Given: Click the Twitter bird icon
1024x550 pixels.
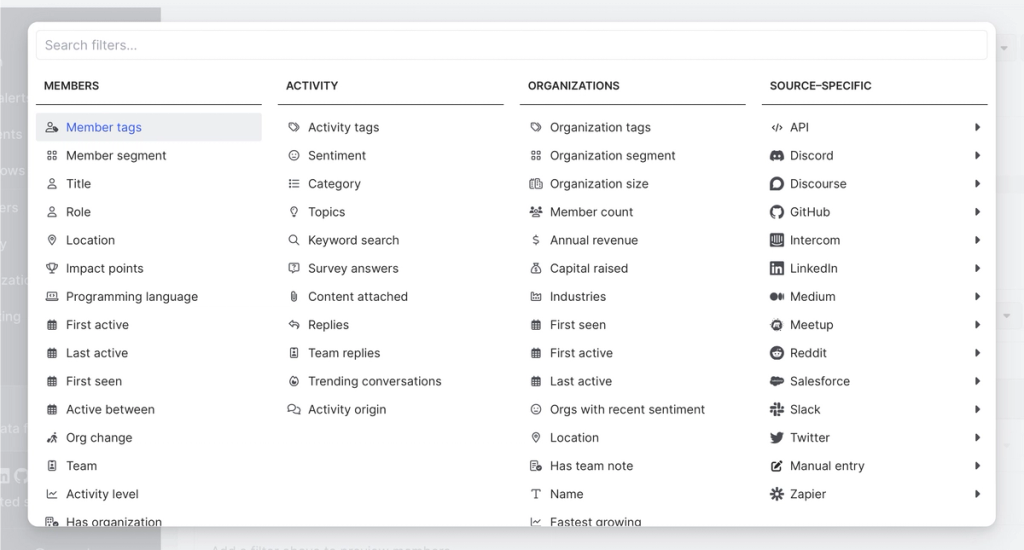Looking at the screenshot, I should tap(777, 438).
